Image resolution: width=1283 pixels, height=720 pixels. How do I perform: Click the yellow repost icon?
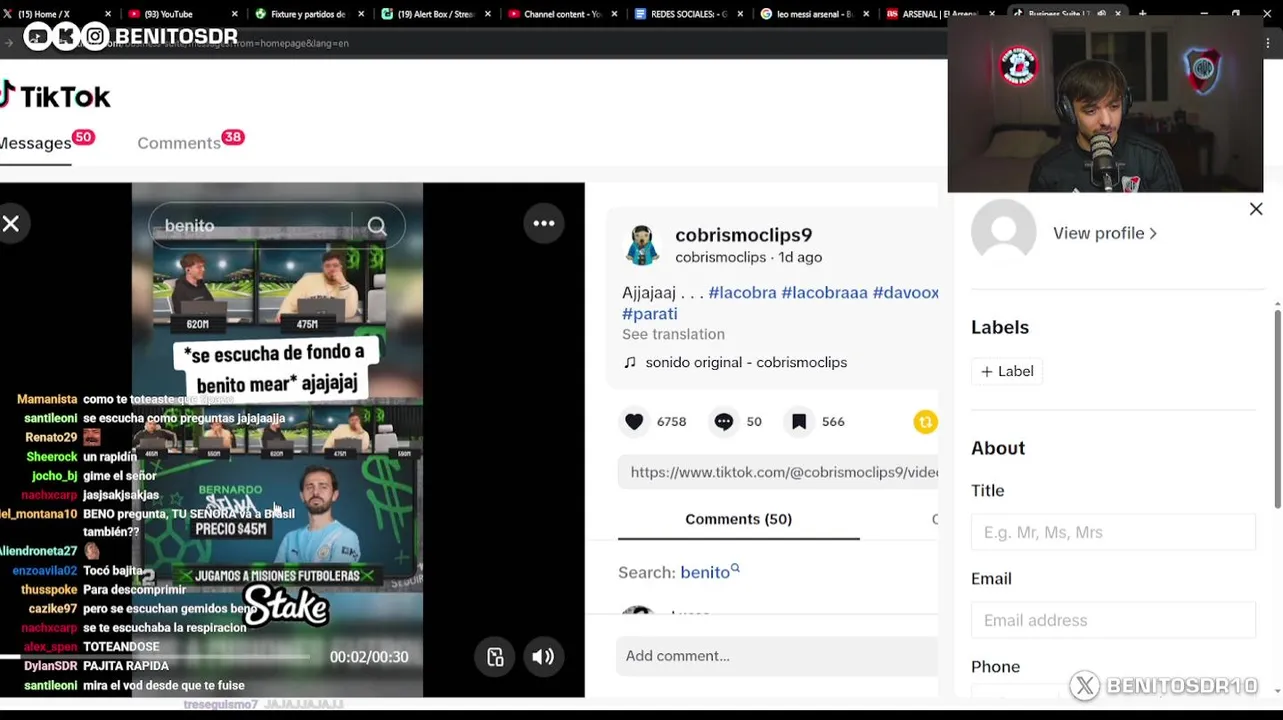tap(925, 422)
